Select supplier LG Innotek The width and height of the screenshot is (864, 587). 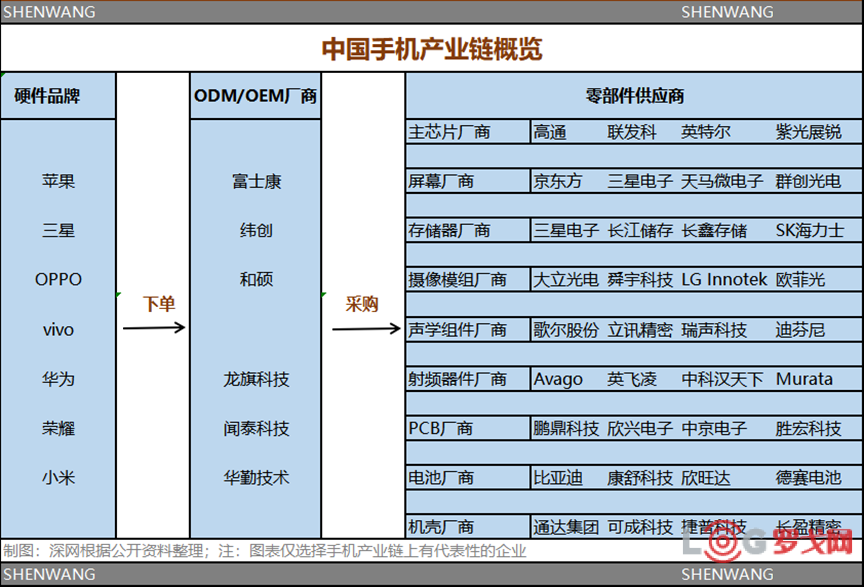(724, 279)
